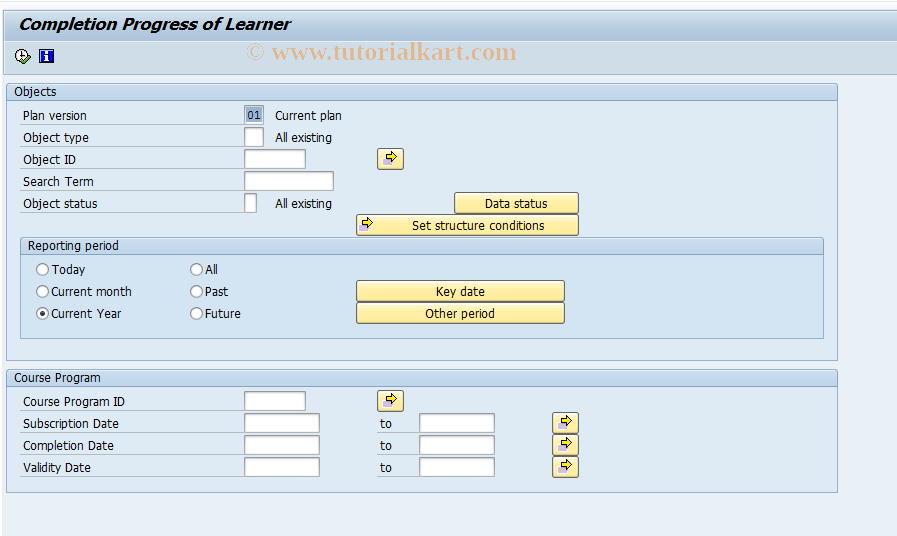Click Set structure conditions button
897x536 pixels.
pos(467,225)
